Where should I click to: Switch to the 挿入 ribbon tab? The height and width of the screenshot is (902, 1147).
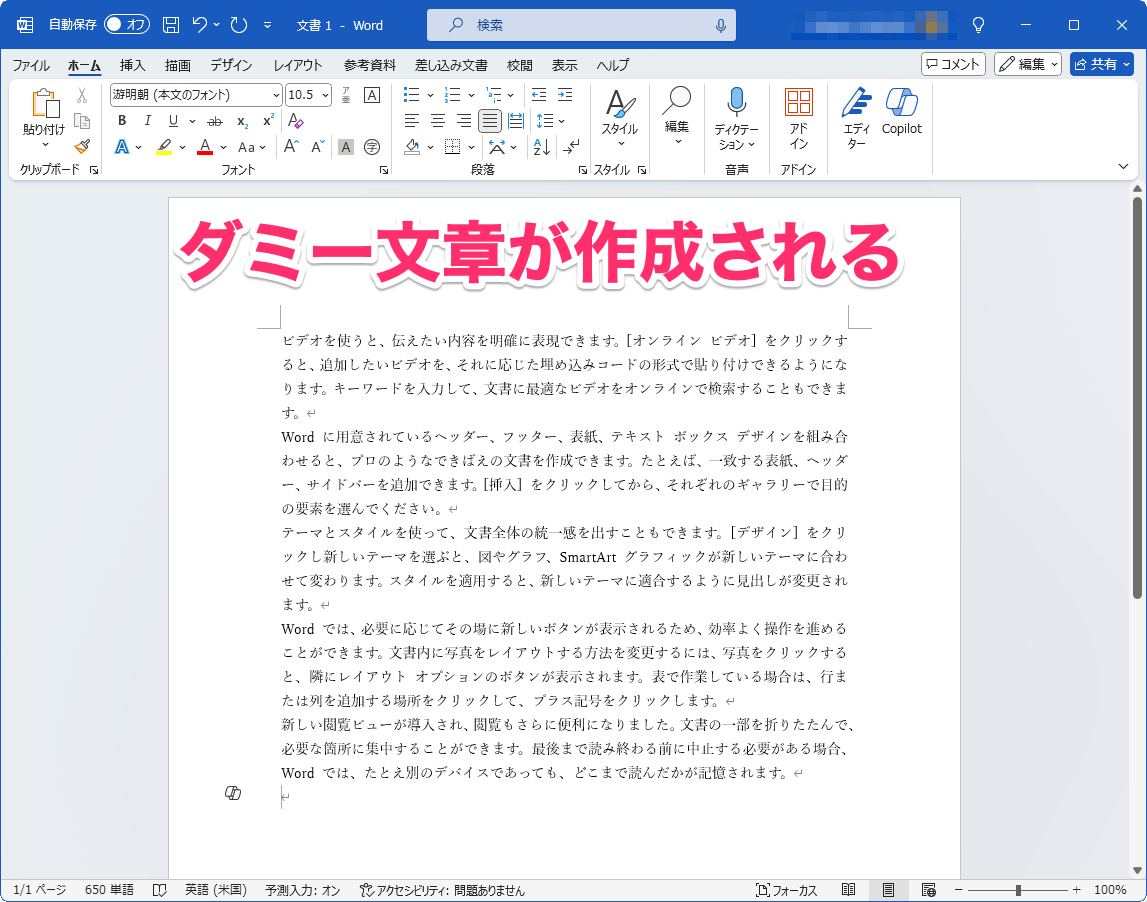click(x=132, y=65)
